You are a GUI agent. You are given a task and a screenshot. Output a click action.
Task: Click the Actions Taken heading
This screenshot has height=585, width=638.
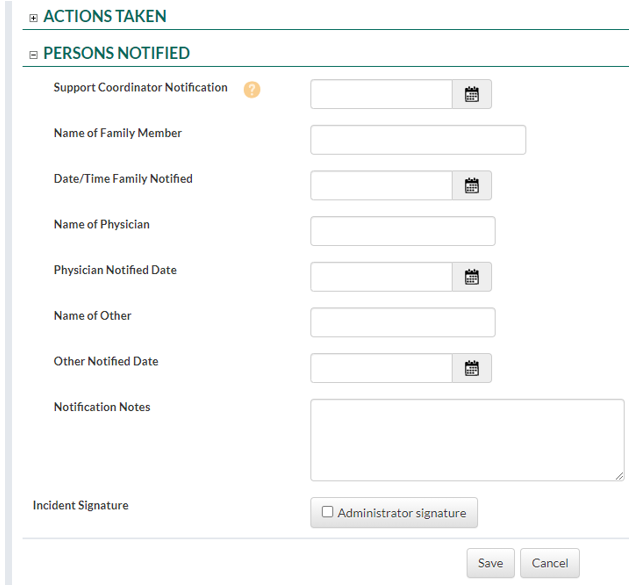coord(104,17)
